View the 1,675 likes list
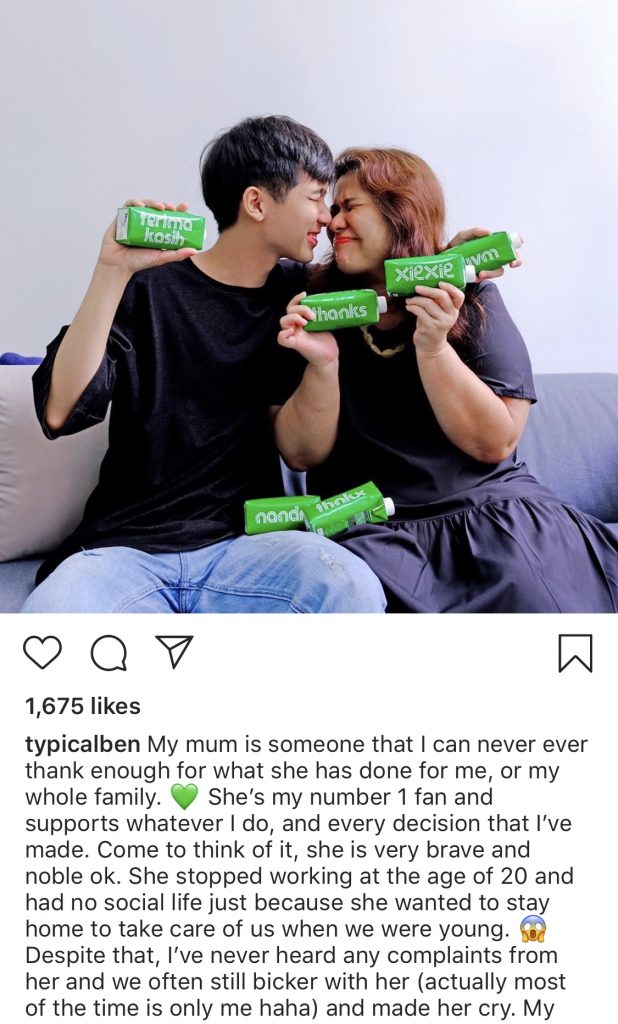 click(83, 706)
